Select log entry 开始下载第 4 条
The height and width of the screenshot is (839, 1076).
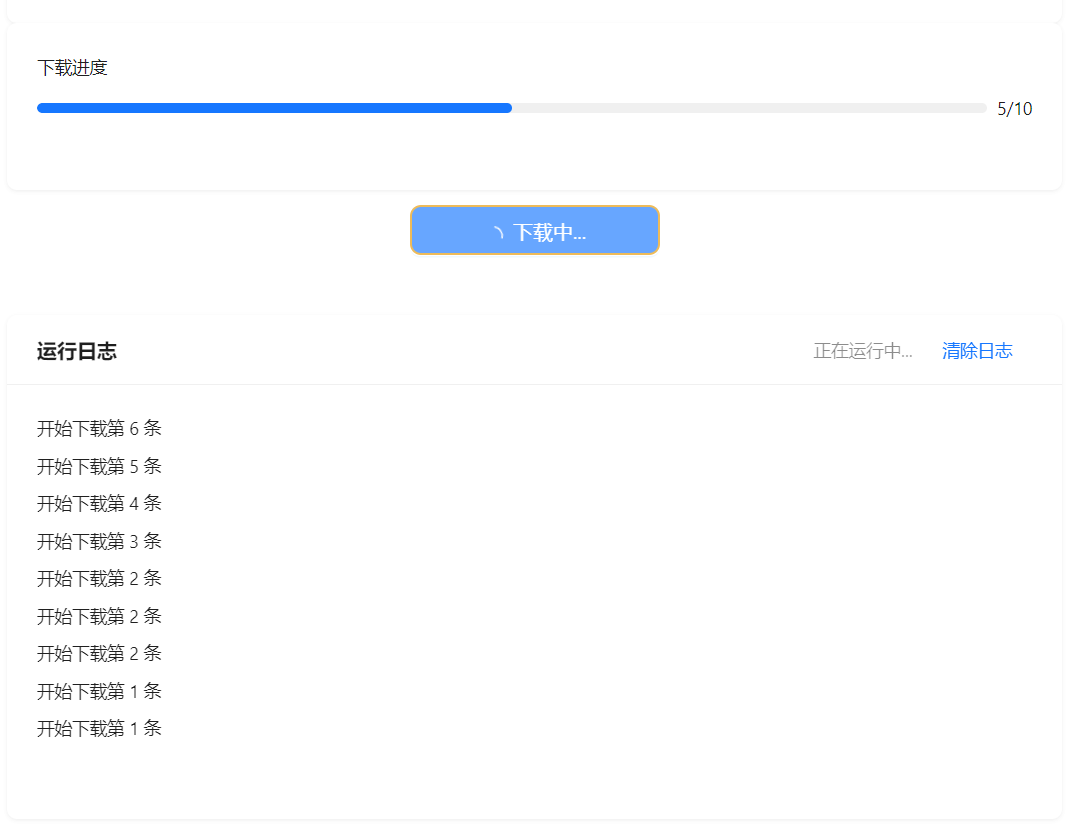pos(99,504)
